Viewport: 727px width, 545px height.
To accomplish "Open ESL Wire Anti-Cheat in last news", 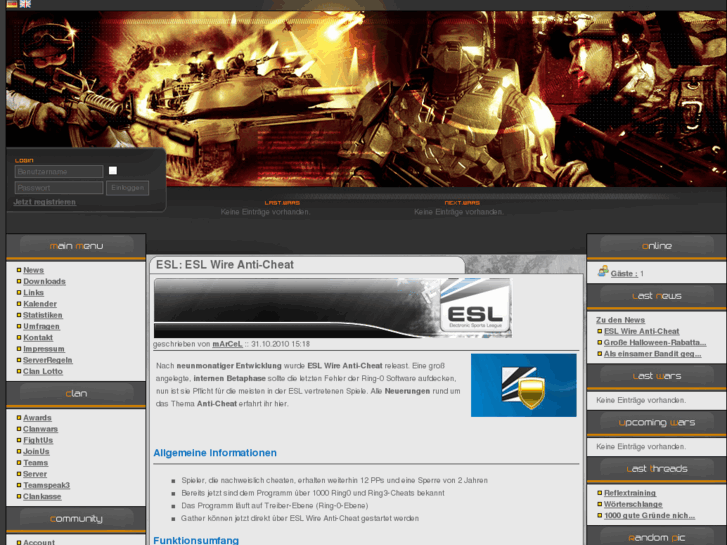I will coord(642,331).
